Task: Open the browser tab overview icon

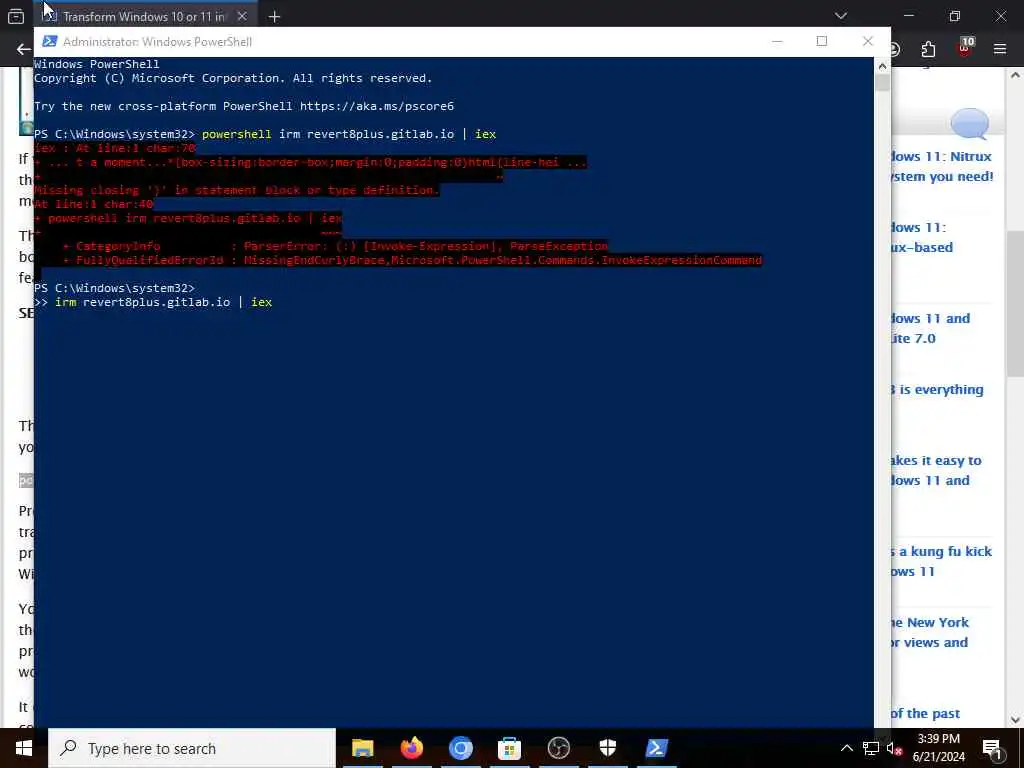Action: pyautogui.click(x=16, y=16)
